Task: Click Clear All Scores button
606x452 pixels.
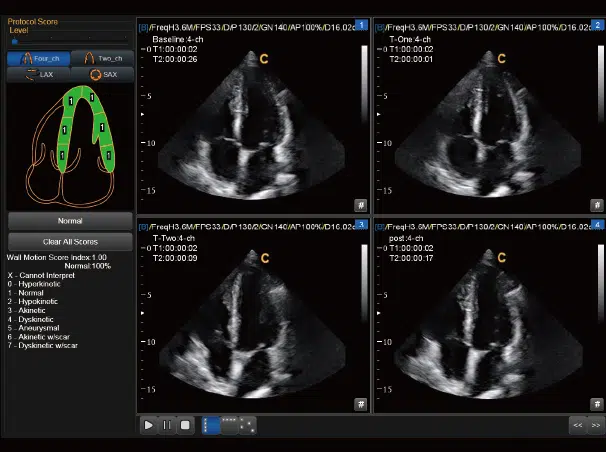Action: [70, 242]
